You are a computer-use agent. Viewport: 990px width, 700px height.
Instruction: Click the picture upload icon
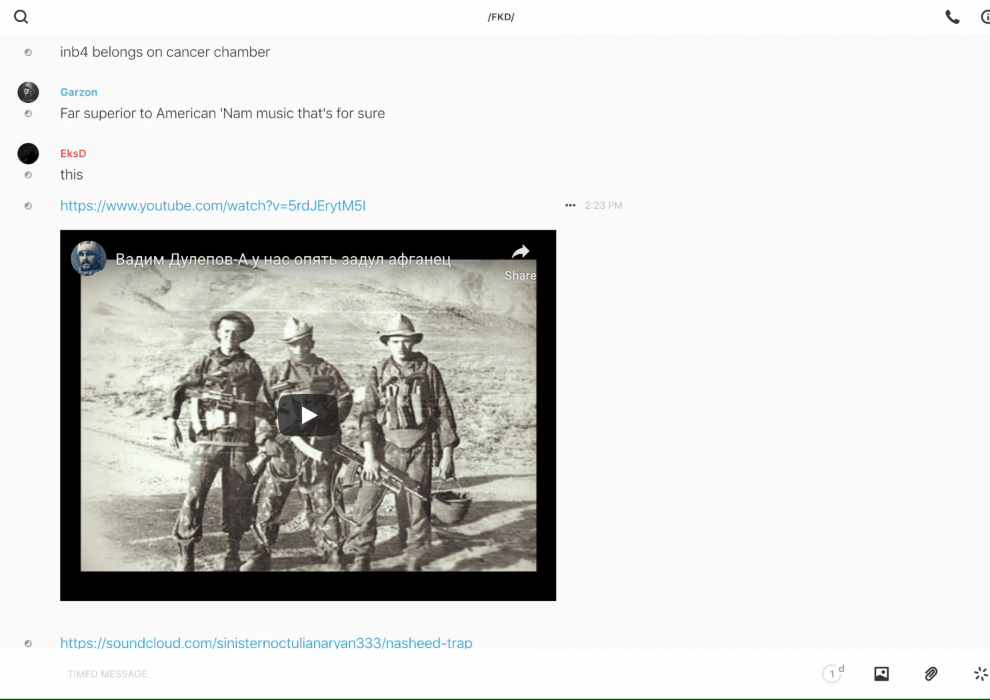tap(881, 674)
